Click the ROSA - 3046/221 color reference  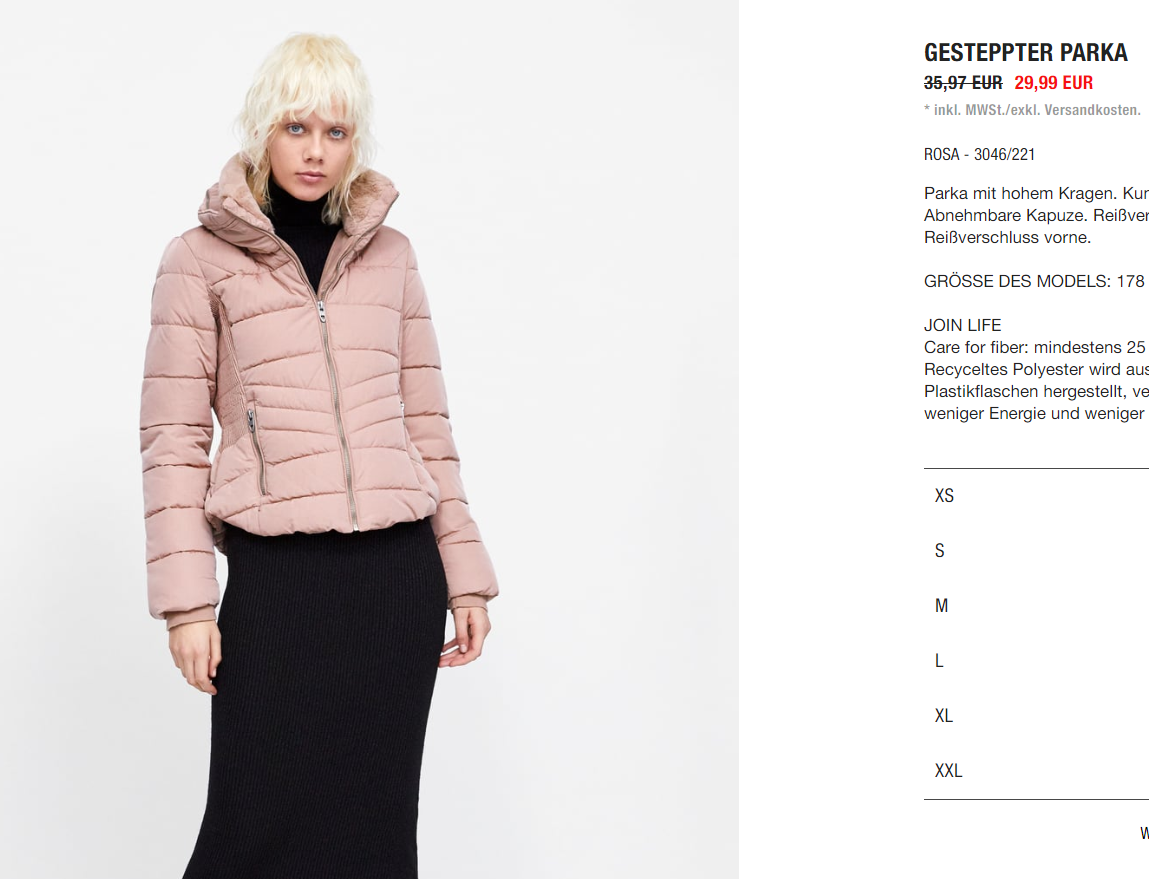pos(979,155)
